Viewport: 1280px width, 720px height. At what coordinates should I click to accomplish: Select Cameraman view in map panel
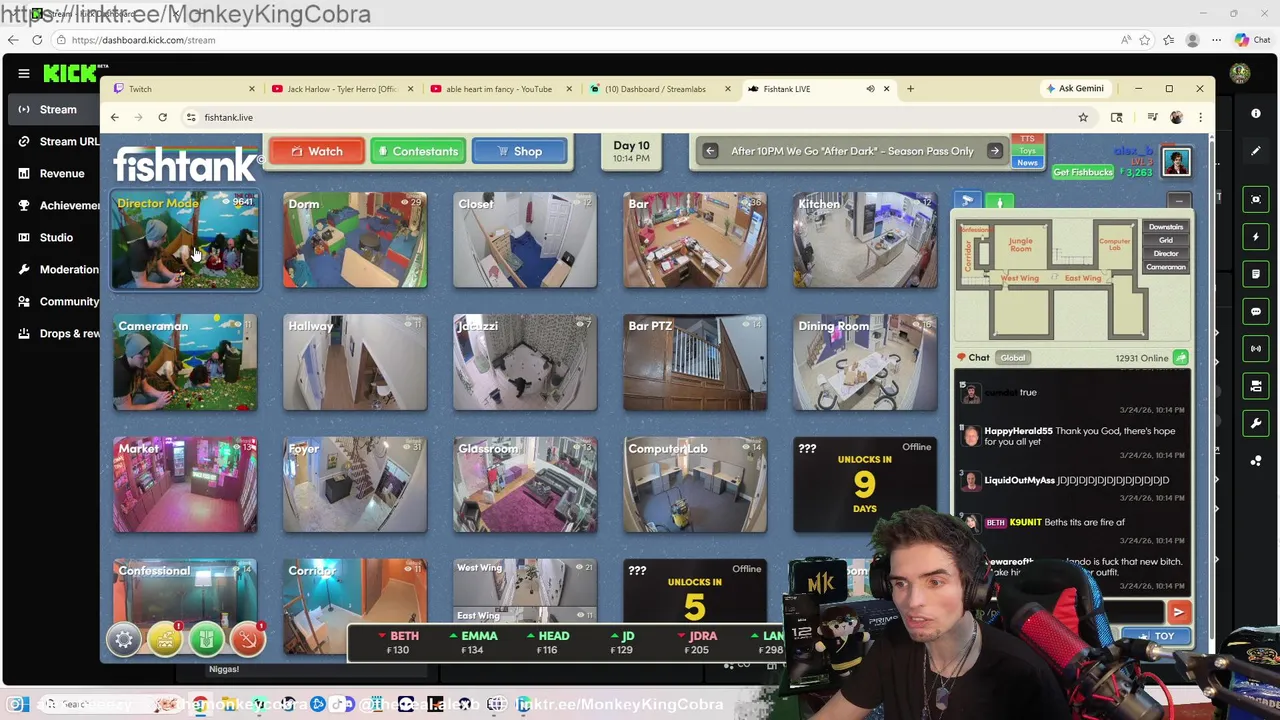pos(1166,267)
